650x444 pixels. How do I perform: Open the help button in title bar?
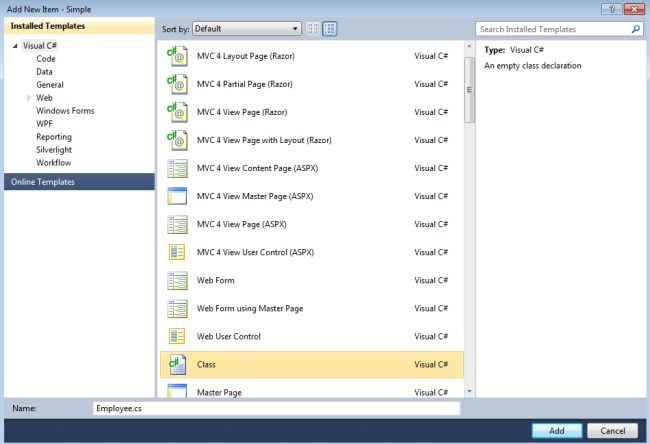[612, 9]
